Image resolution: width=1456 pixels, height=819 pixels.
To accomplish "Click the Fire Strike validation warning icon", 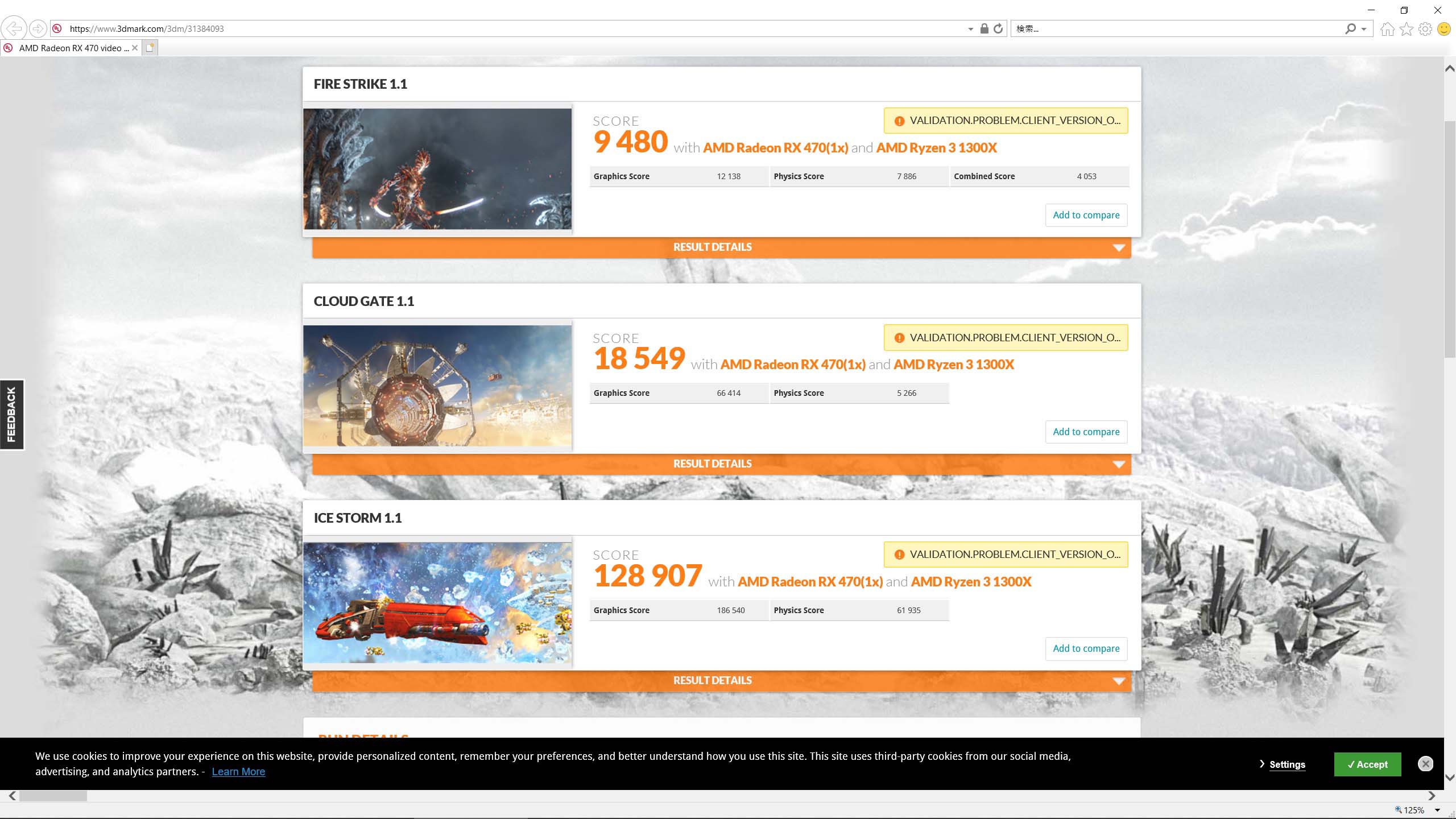I will click(899, 121).
